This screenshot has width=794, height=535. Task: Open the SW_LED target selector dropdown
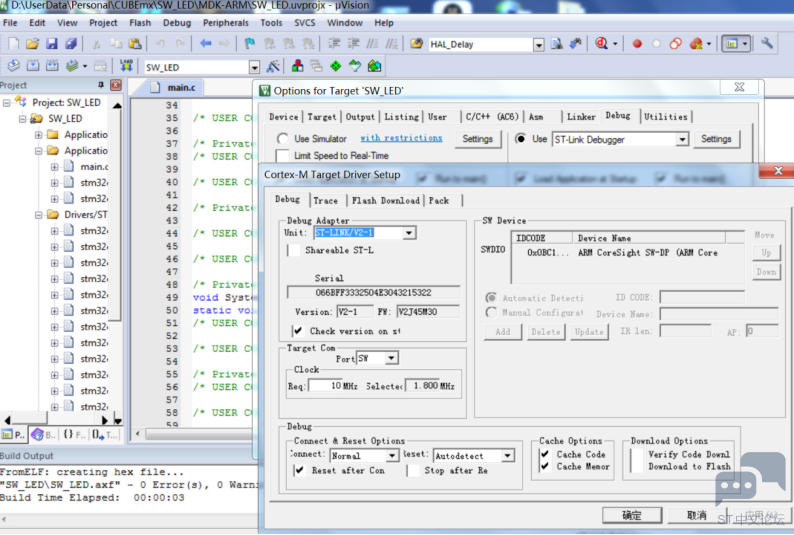(x=254, y=67)
